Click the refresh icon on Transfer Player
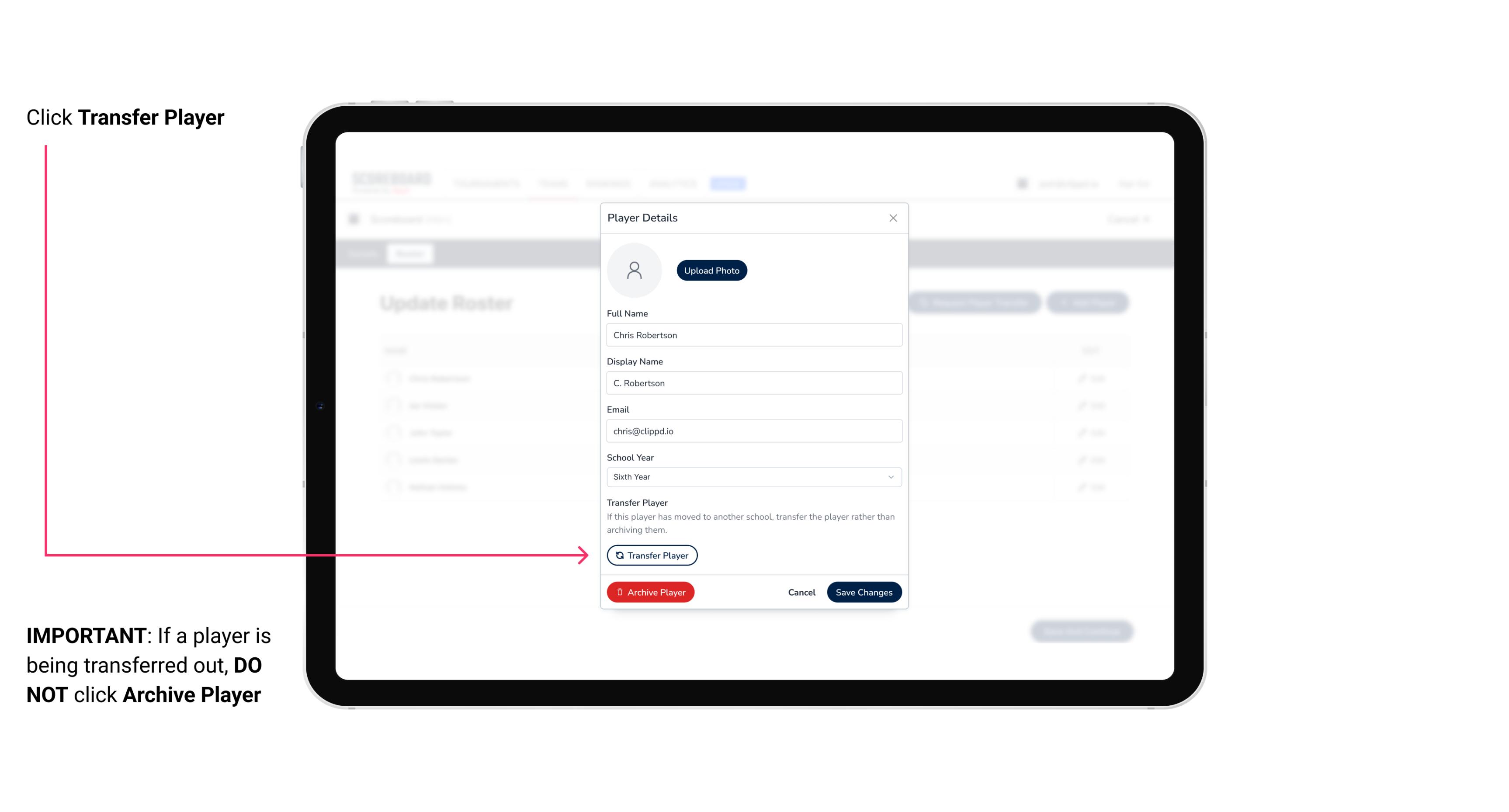This screenshot has width=1509, height=812. point(619,555)
